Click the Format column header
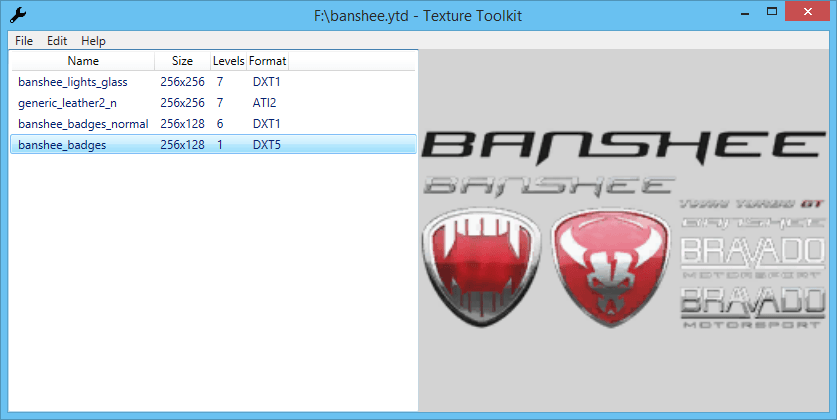Viewport: 837px width, 420px height. click(267, 61)
